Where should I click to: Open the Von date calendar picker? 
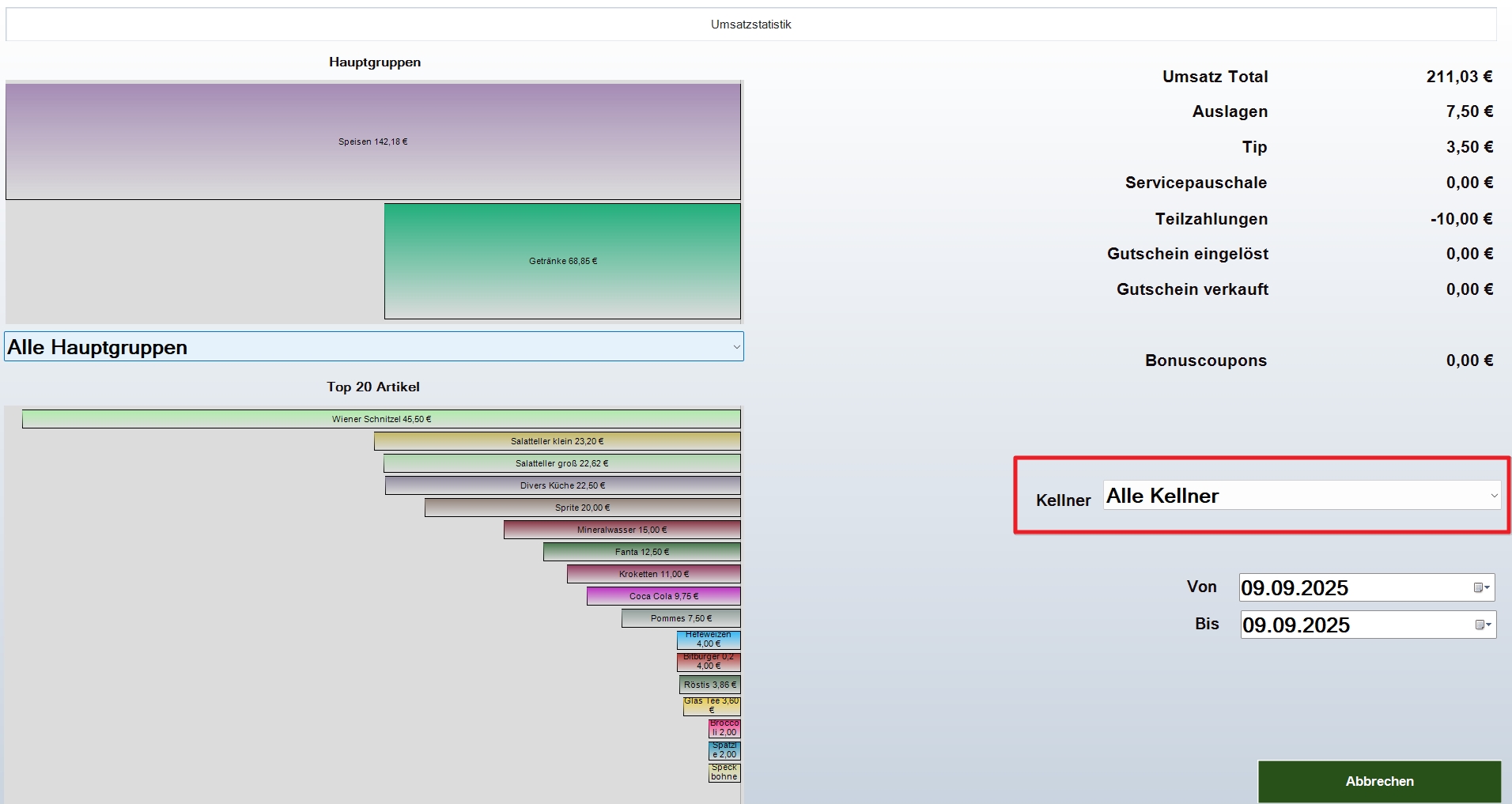tap(1482, 587)
